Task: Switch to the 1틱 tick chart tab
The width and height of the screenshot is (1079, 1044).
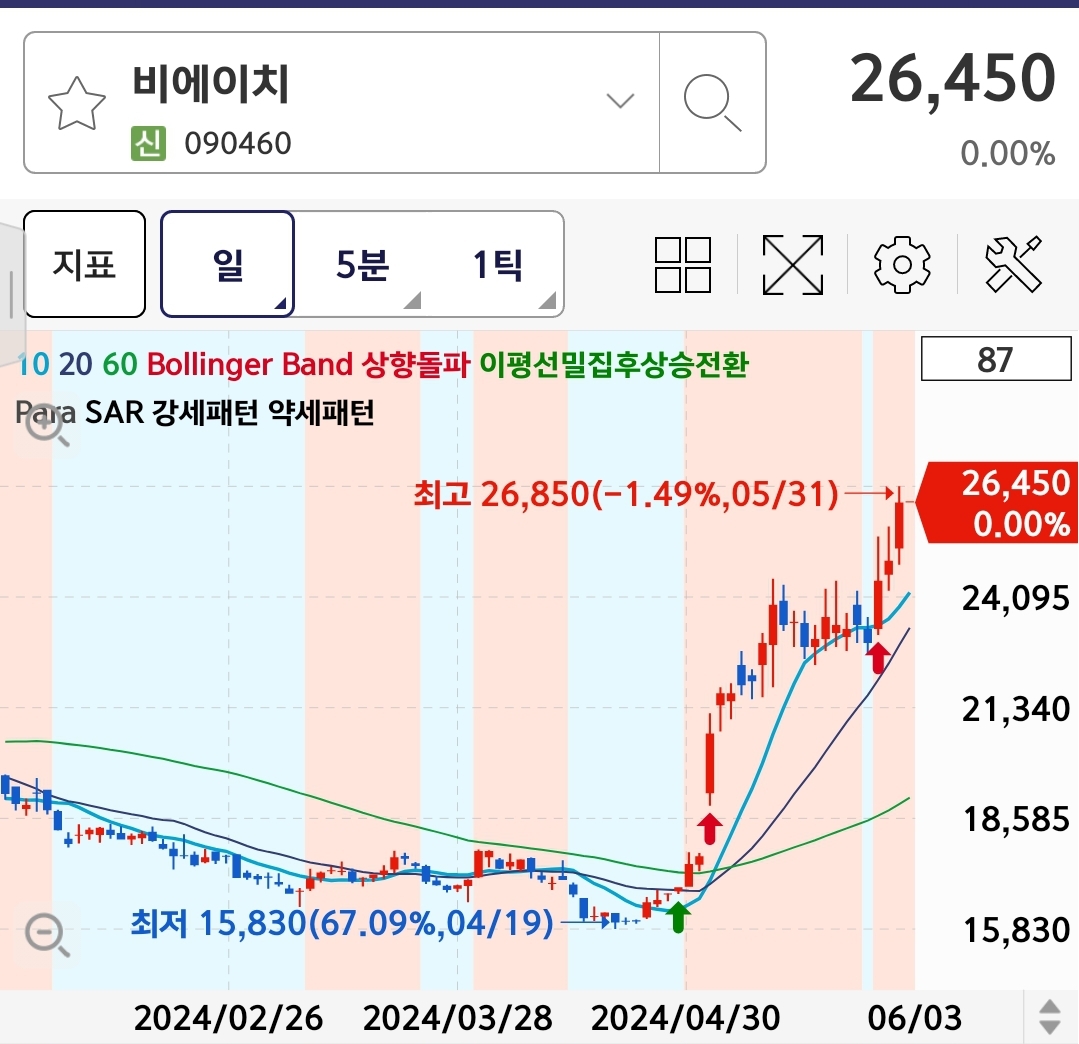Action: [497, 264]
